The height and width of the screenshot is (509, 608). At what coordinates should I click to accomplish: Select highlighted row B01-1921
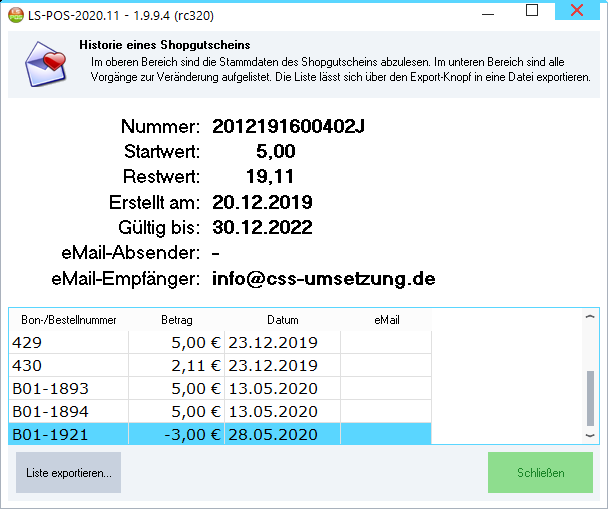click(x=220, y=434)
